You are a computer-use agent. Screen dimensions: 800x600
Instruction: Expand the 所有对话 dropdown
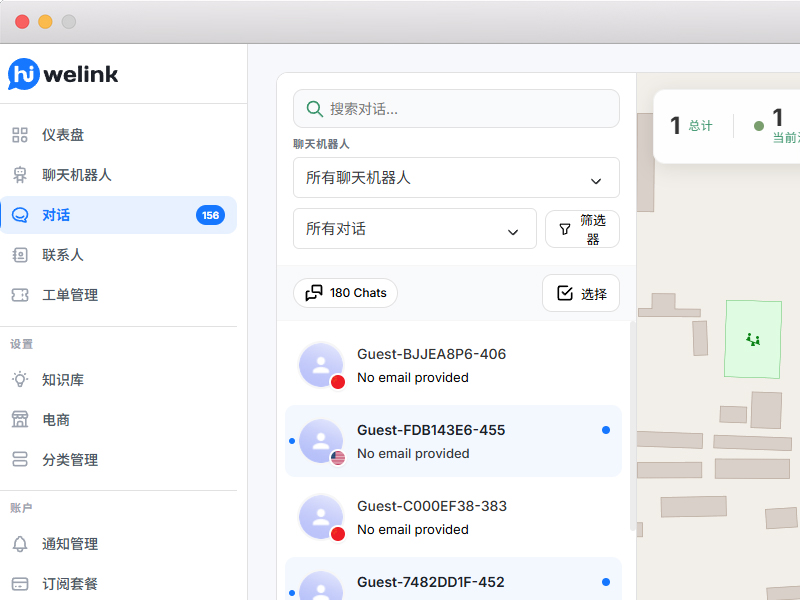[x=415, y=229]
